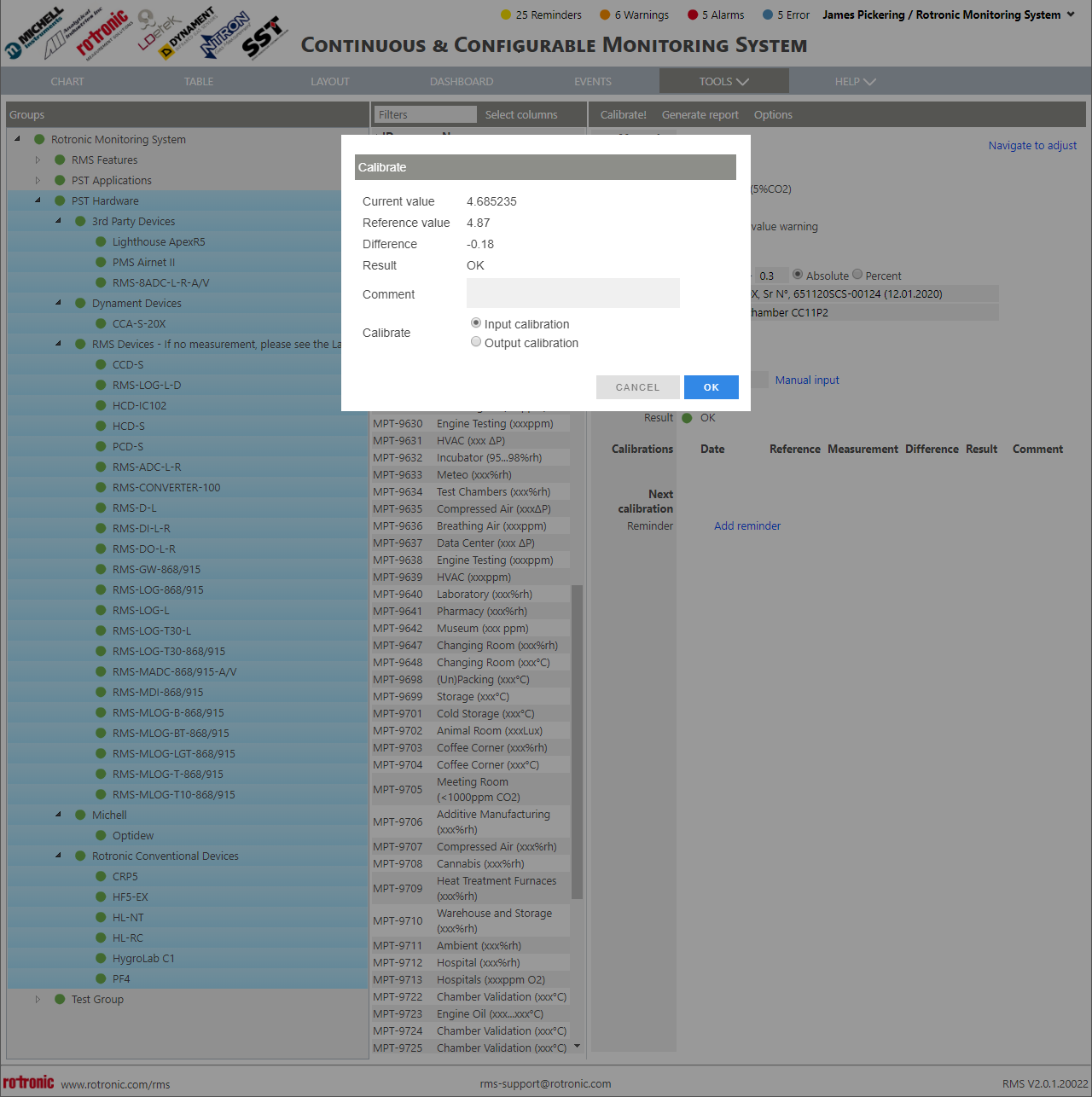Screen dimensions: 1092x1097
Task: Click the status dot beside RMS-LOG-L-D
Action: (101, 385)
